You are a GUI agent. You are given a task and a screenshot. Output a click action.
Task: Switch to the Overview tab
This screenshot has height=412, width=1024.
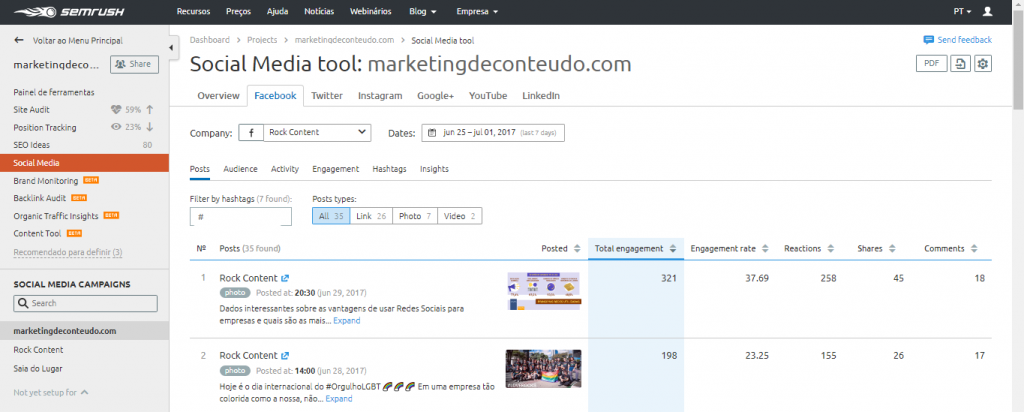pos(219,96)
